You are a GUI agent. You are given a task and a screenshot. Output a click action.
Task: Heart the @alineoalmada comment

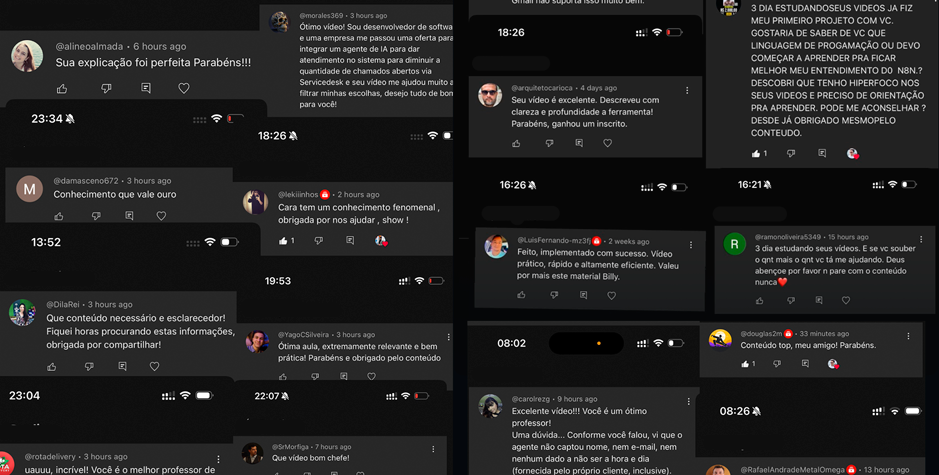(x=184, y=88)
